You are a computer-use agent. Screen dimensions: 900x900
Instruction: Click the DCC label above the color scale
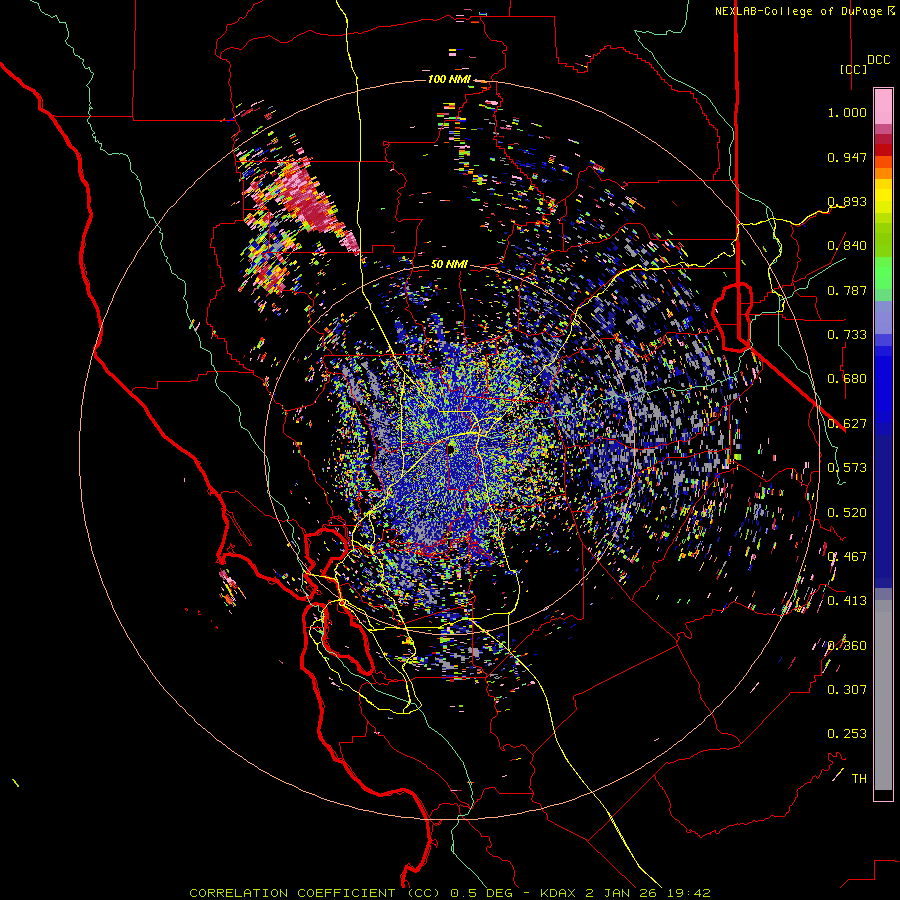(x=878, y=60)
